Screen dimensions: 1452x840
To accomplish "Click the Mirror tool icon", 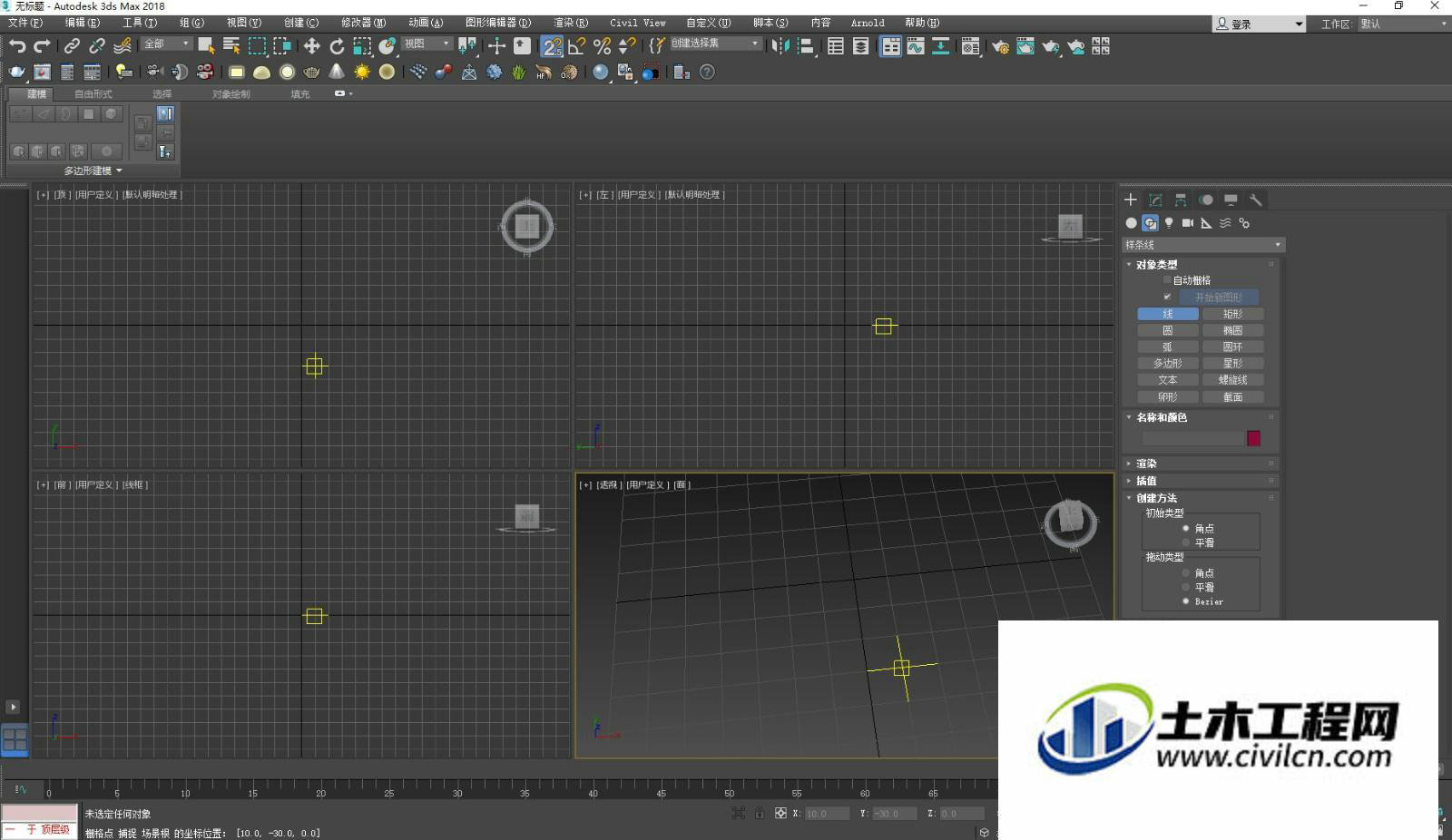I will coord(780,46).
